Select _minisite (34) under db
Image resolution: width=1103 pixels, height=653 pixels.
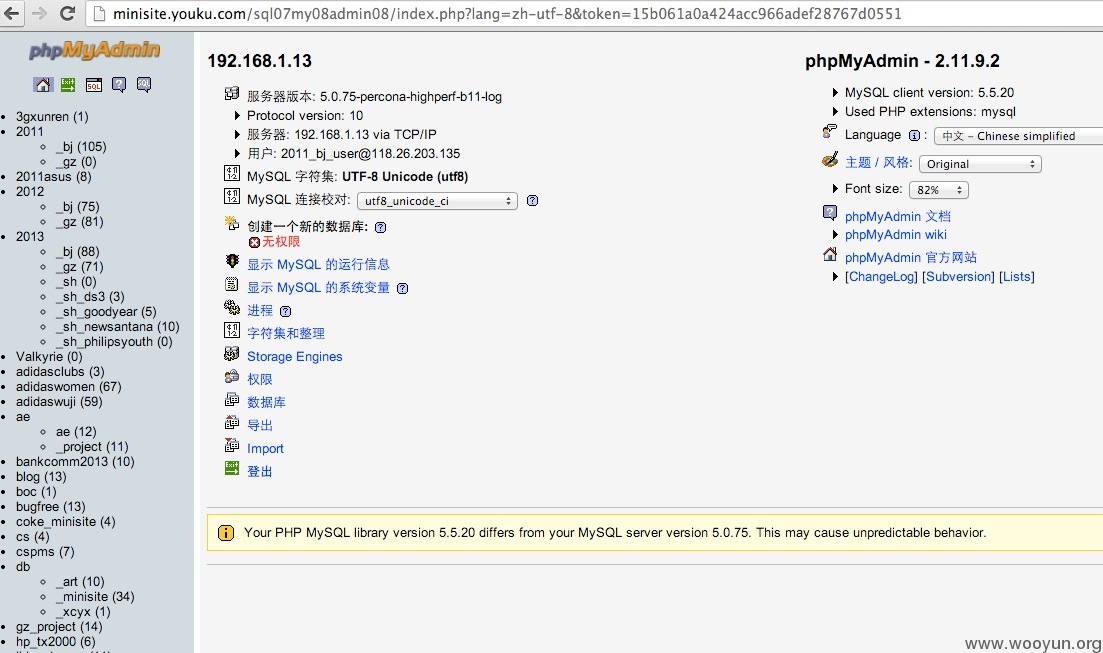click(95, 597)
